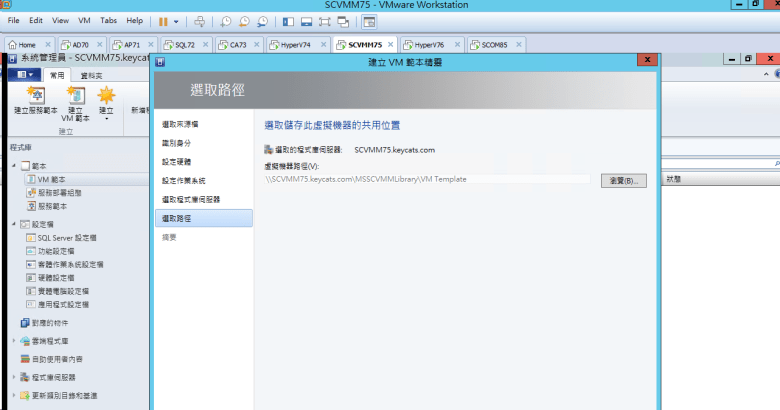Close the AD70 tab with its X
The image size is (780, 410).
pos(102,45)
